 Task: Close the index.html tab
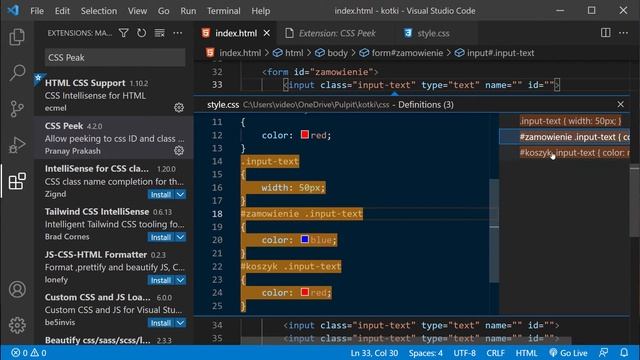pyautogui.click(x=267, y=33)
